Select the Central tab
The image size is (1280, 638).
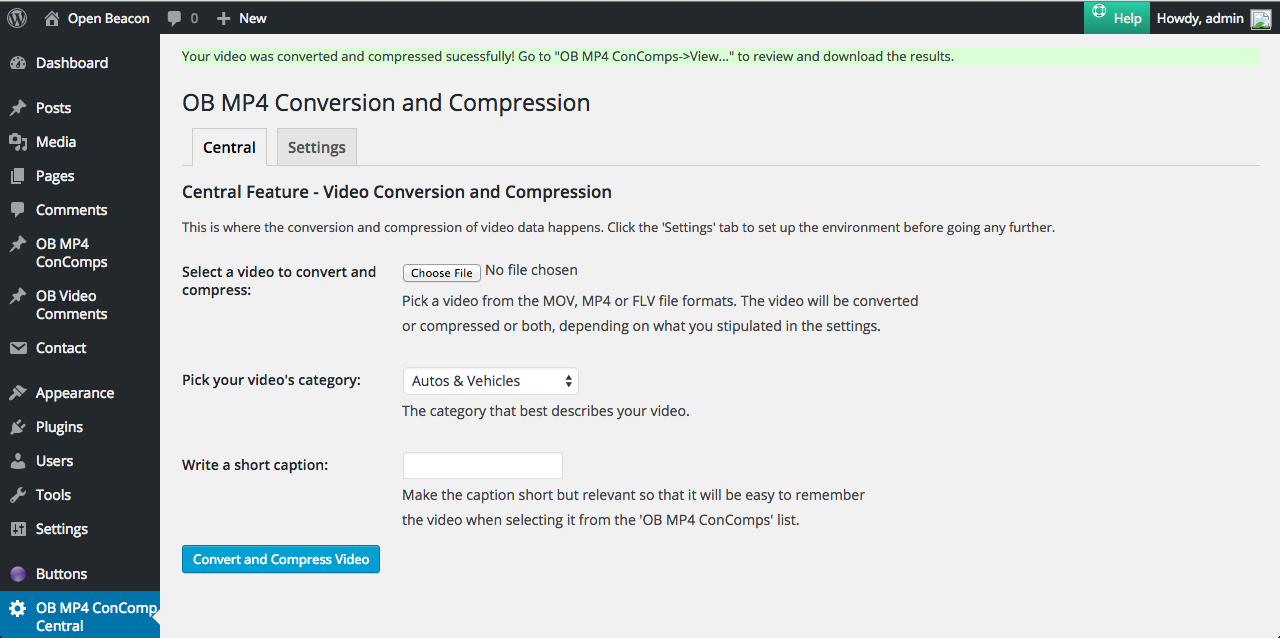click(229, 147)
